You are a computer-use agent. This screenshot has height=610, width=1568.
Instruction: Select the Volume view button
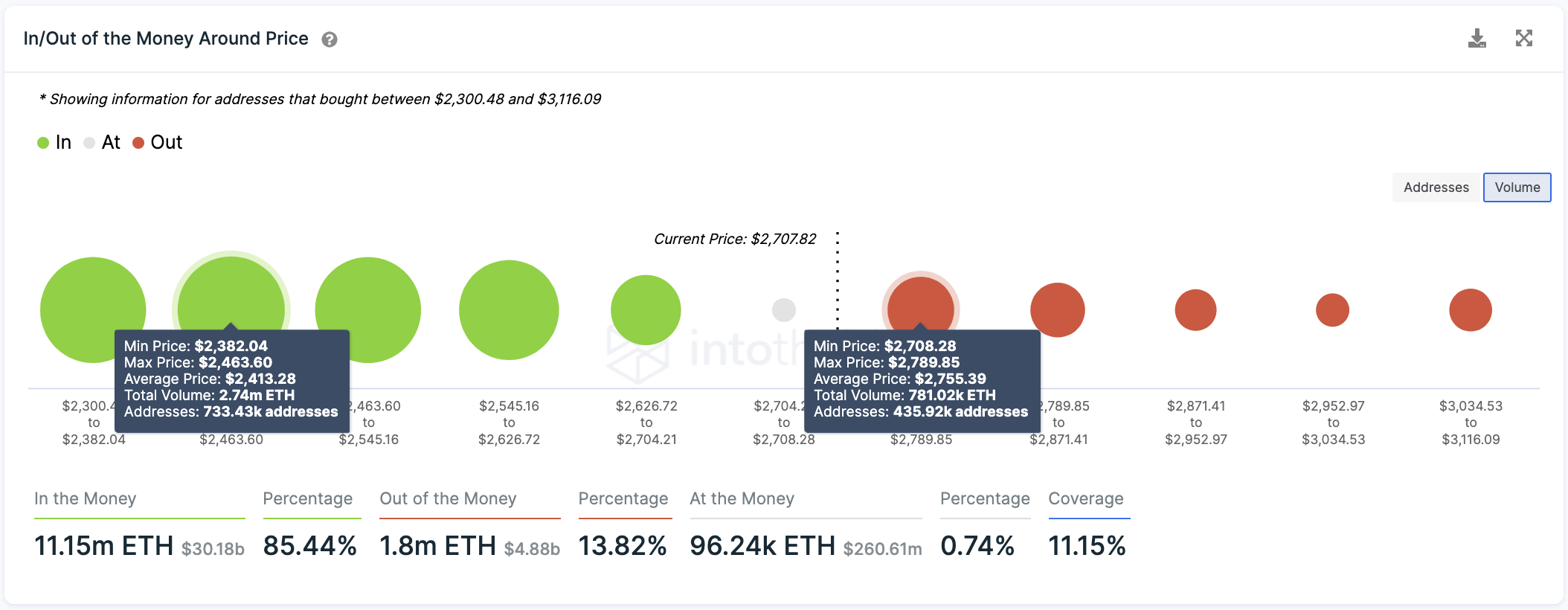click(1517, 187)
